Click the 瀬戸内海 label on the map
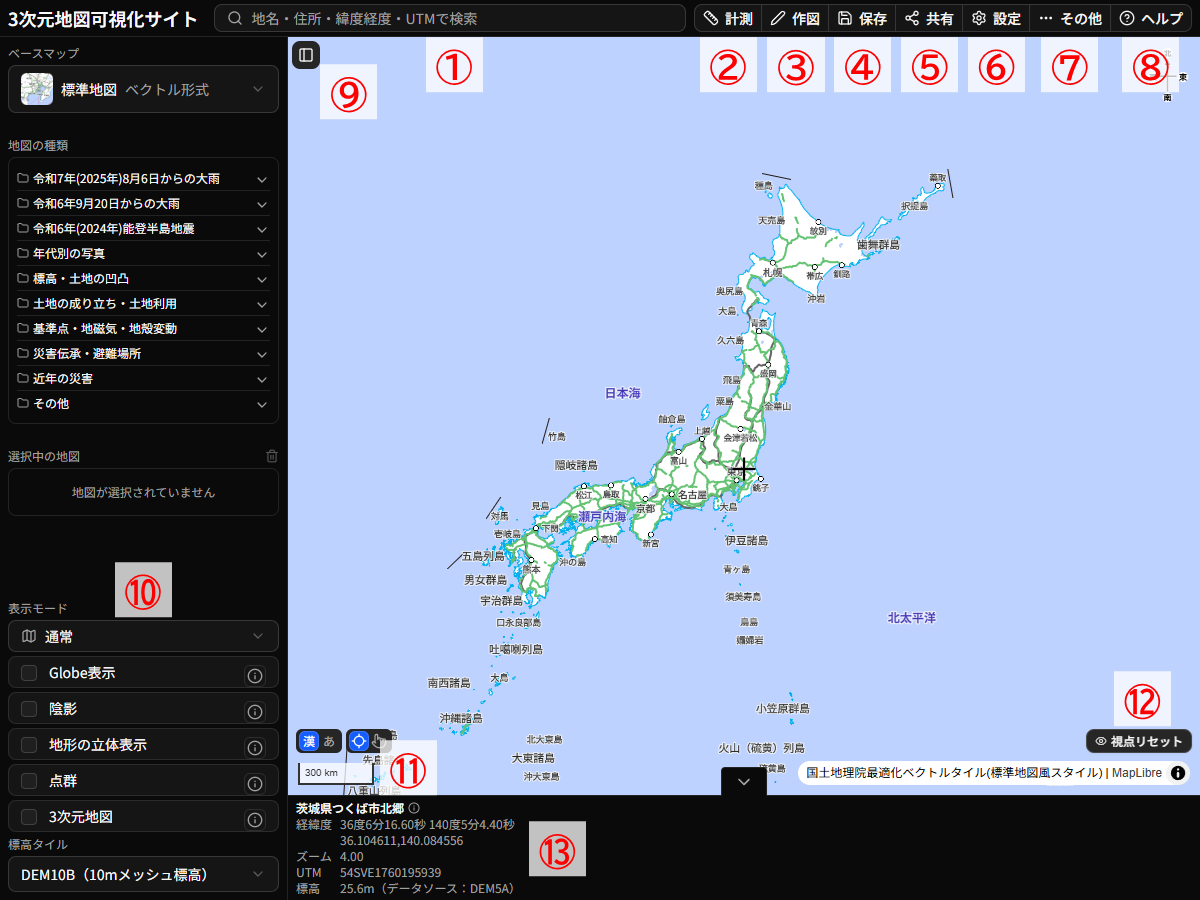1200x900 pixels. pyautogui.click(x=602, y=517)
